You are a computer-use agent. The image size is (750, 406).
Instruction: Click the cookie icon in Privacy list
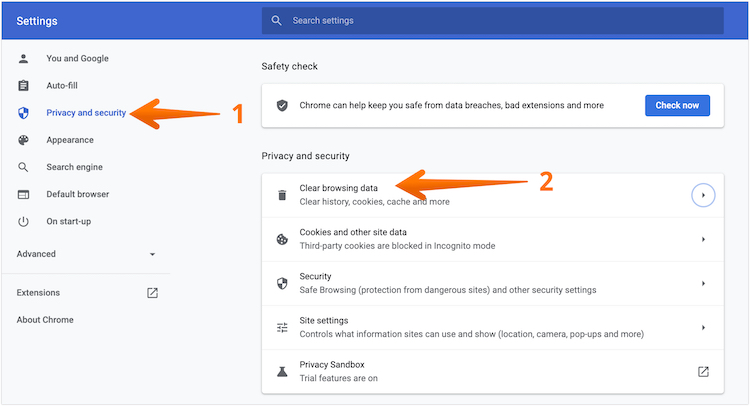tap(282, 239)
